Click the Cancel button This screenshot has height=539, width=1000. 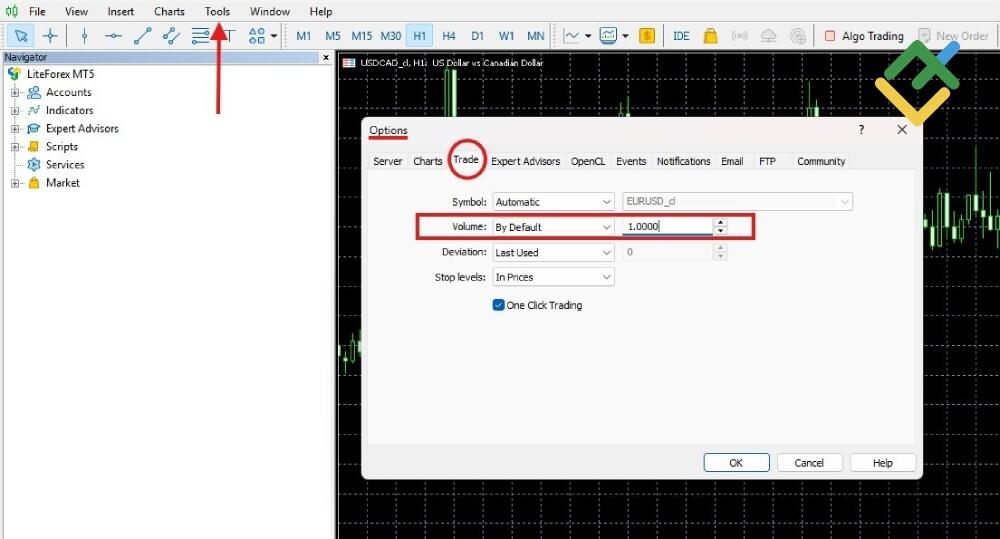tap(809, 463)
